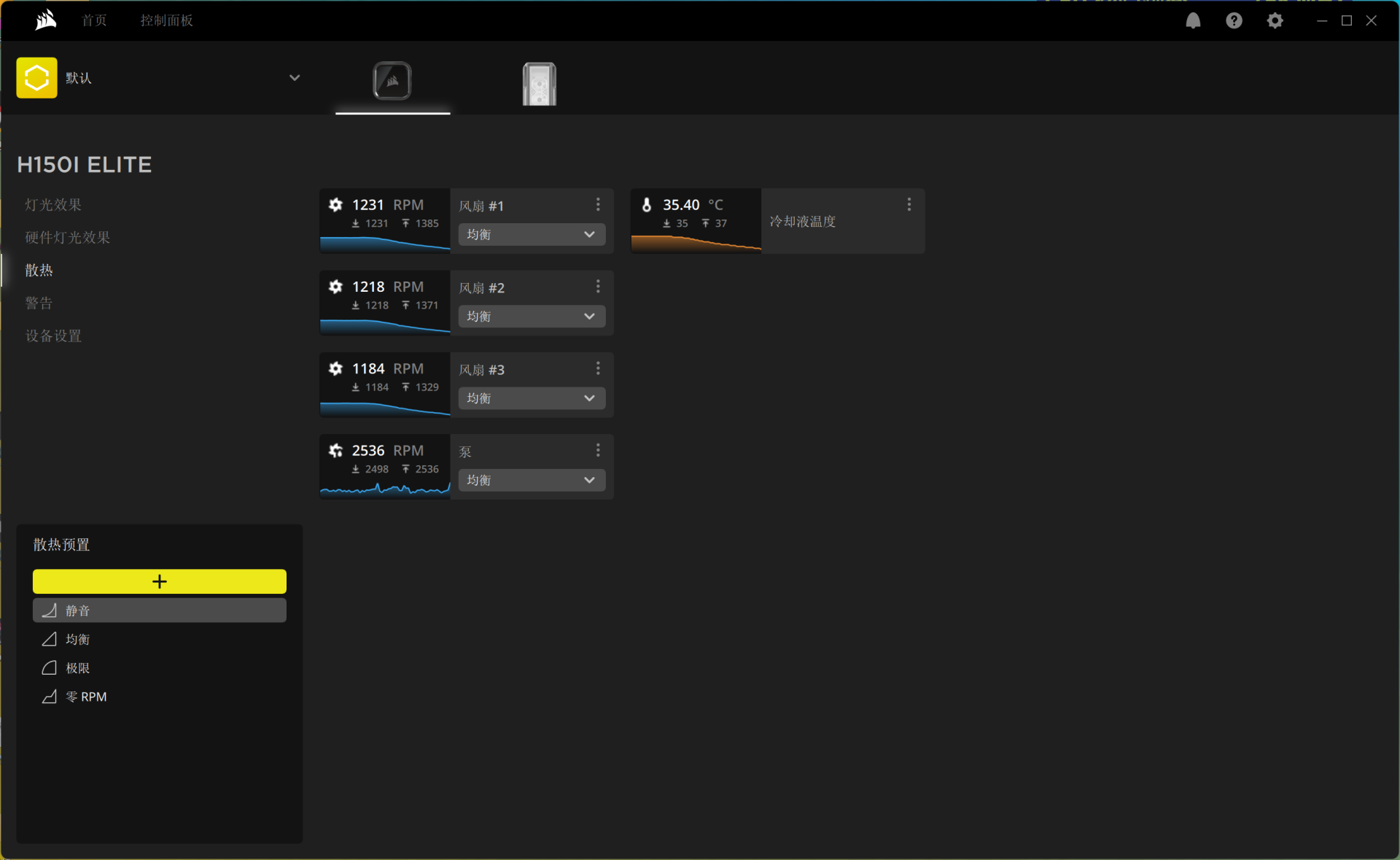This screenshot has height=860, width=1400.
Task: Open the 灯光效果 section in the sidebar
Action: click(53, 205)
